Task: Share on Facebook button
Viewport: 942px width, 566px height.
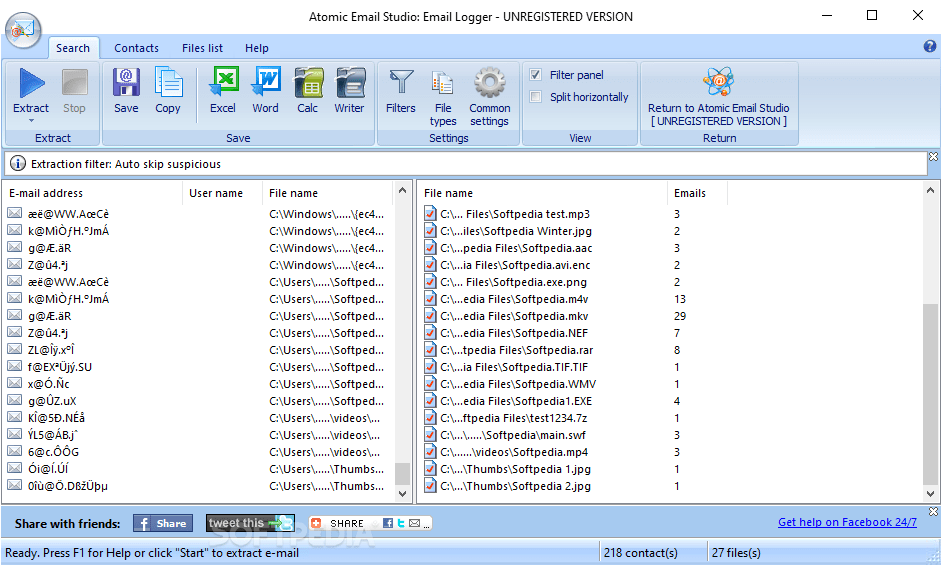Action: 163,523
